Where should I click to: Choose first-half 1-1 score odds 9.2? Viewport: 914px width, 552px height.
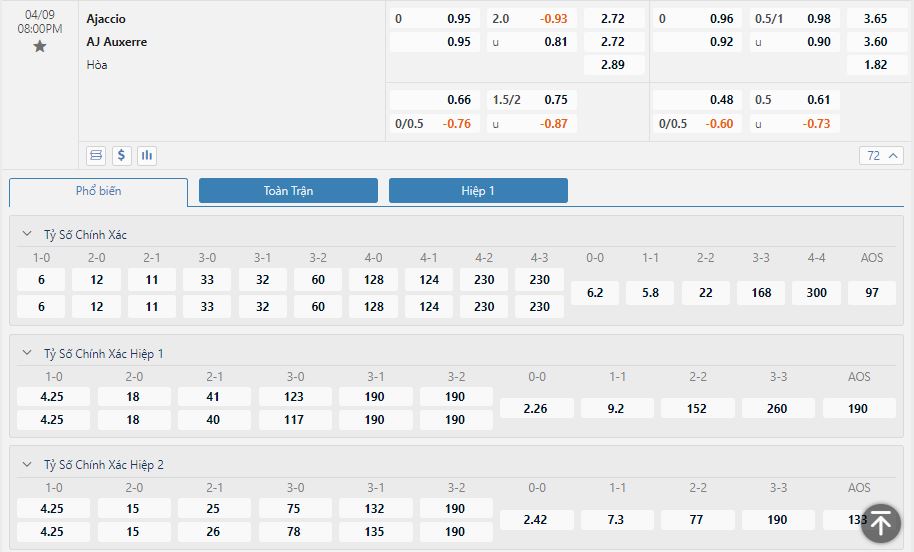point(616,409)
